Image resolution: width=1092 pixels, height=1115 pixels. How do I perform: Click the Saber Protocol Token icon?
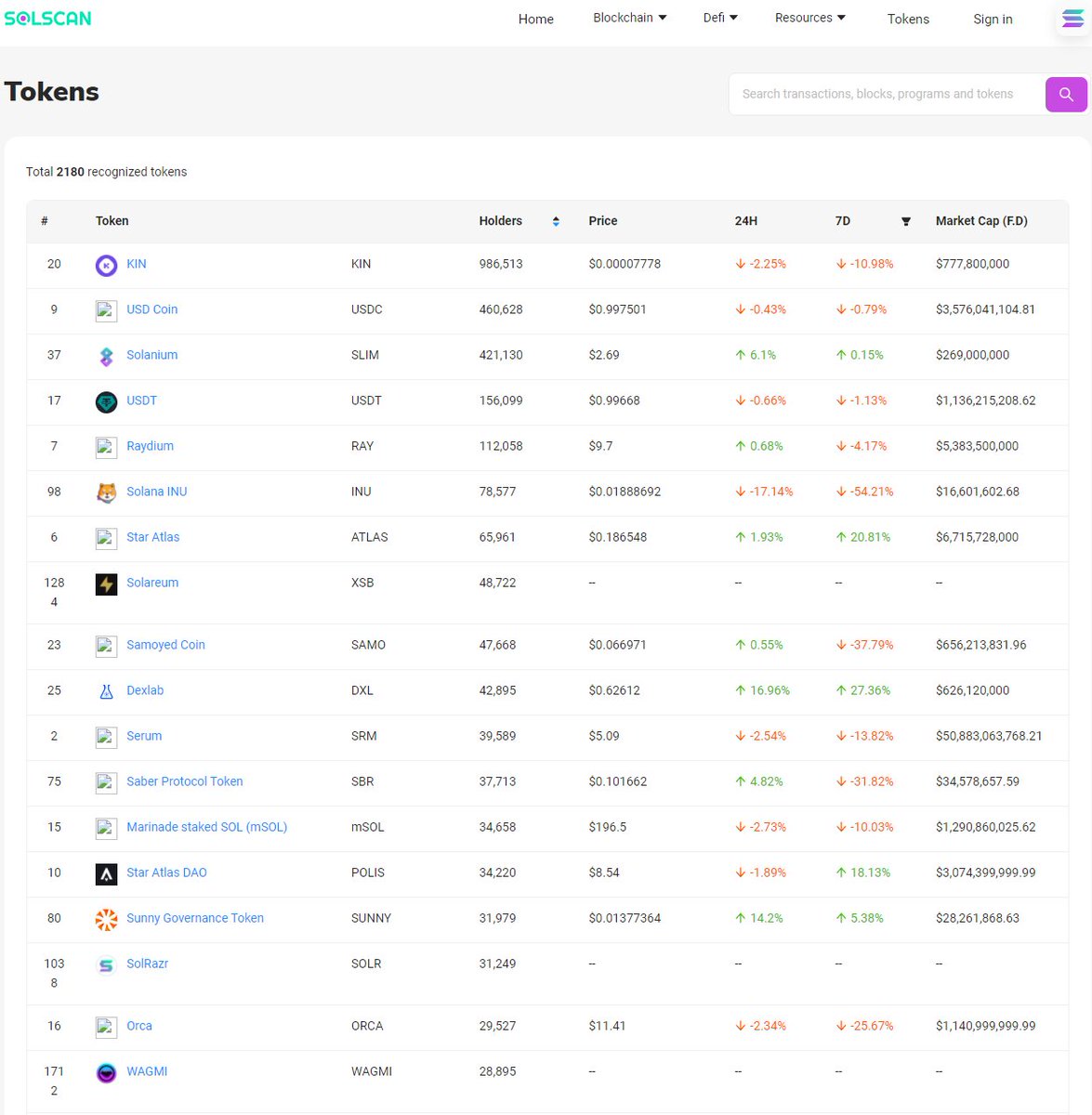click(x=107, y=782)
